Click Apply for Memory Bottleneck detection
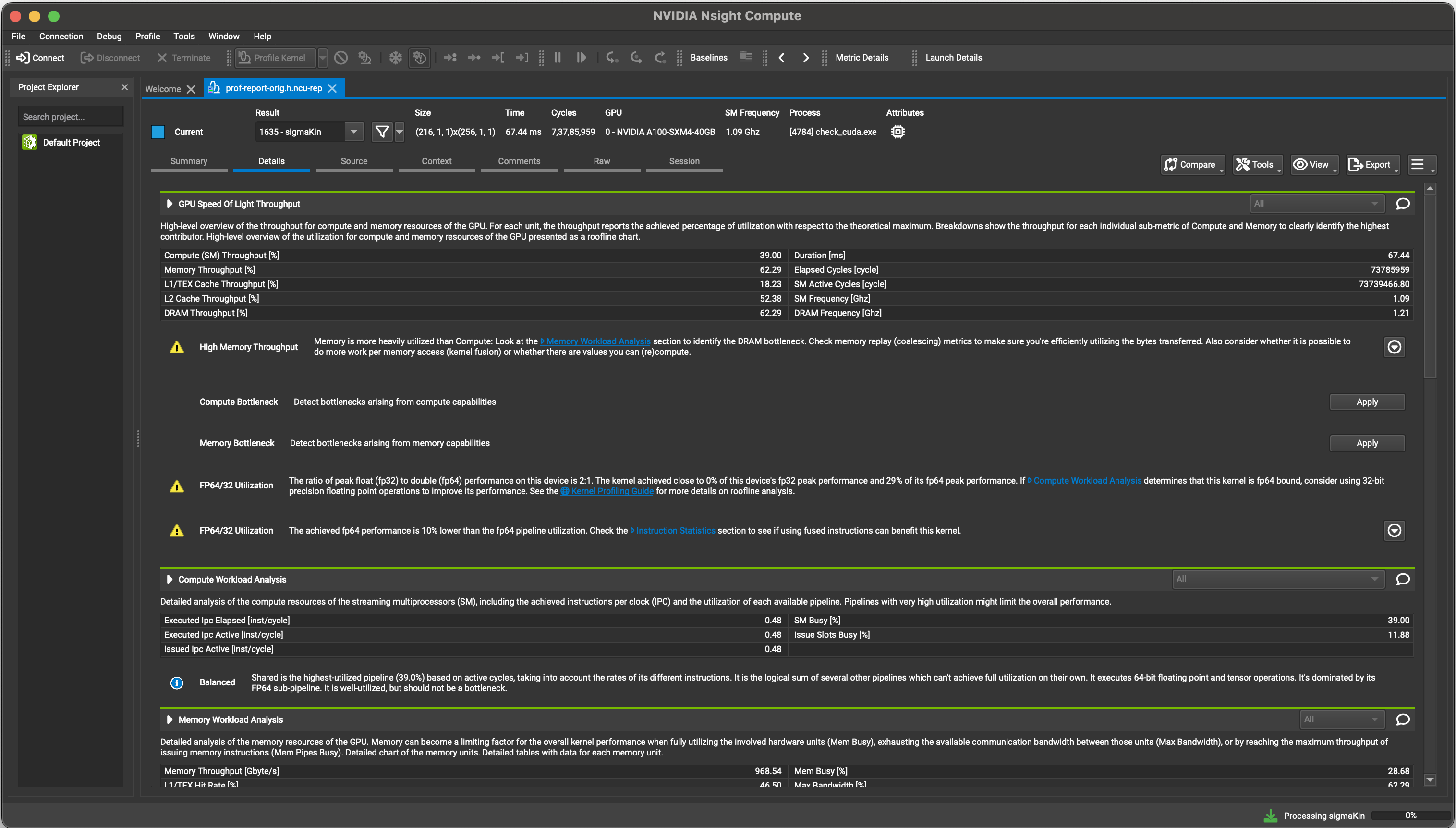1456x828 pixels. click(1367, 443)
